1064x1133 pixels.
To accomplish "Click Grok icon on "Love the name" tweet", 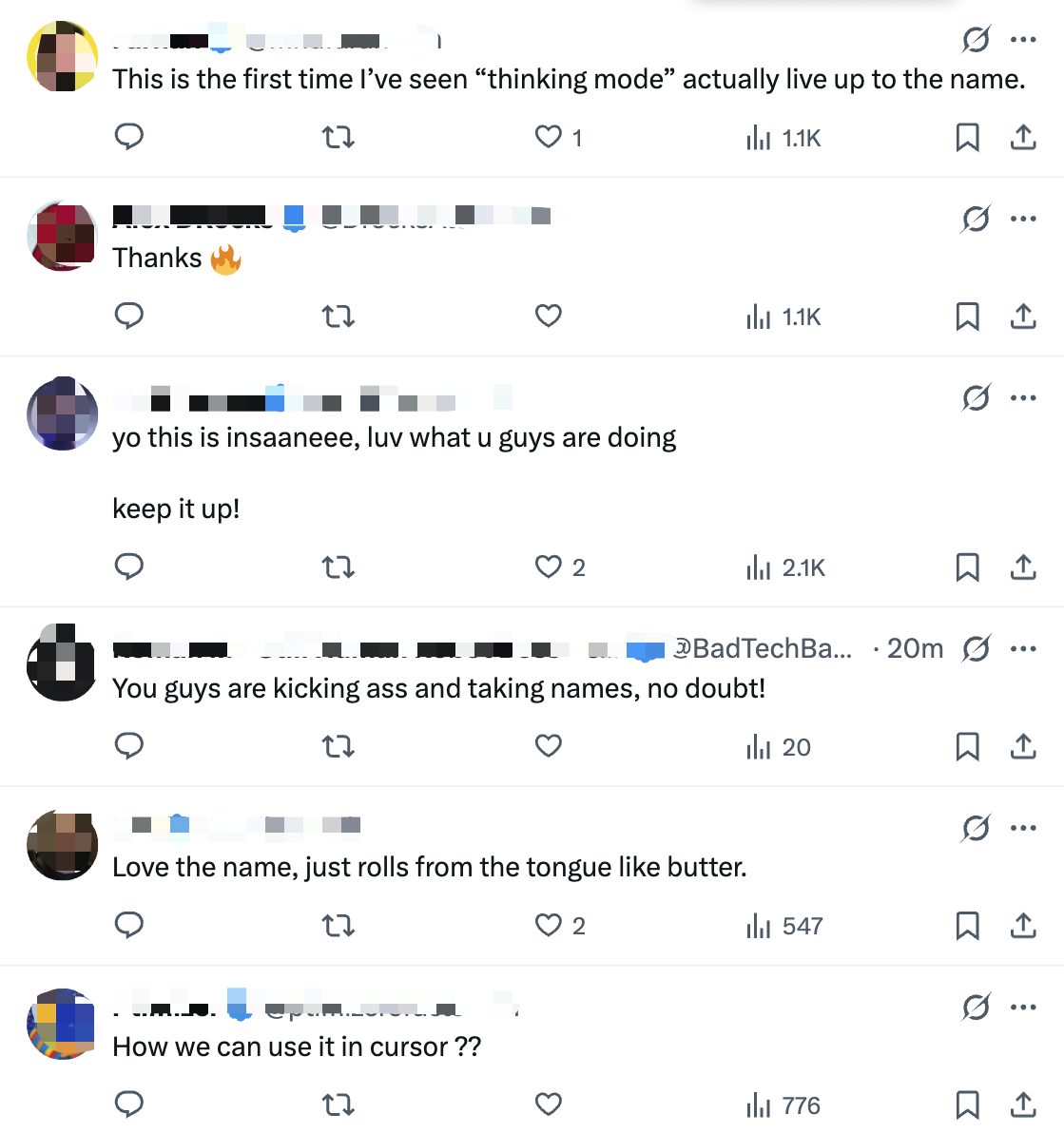I will (x=976, y=828).
